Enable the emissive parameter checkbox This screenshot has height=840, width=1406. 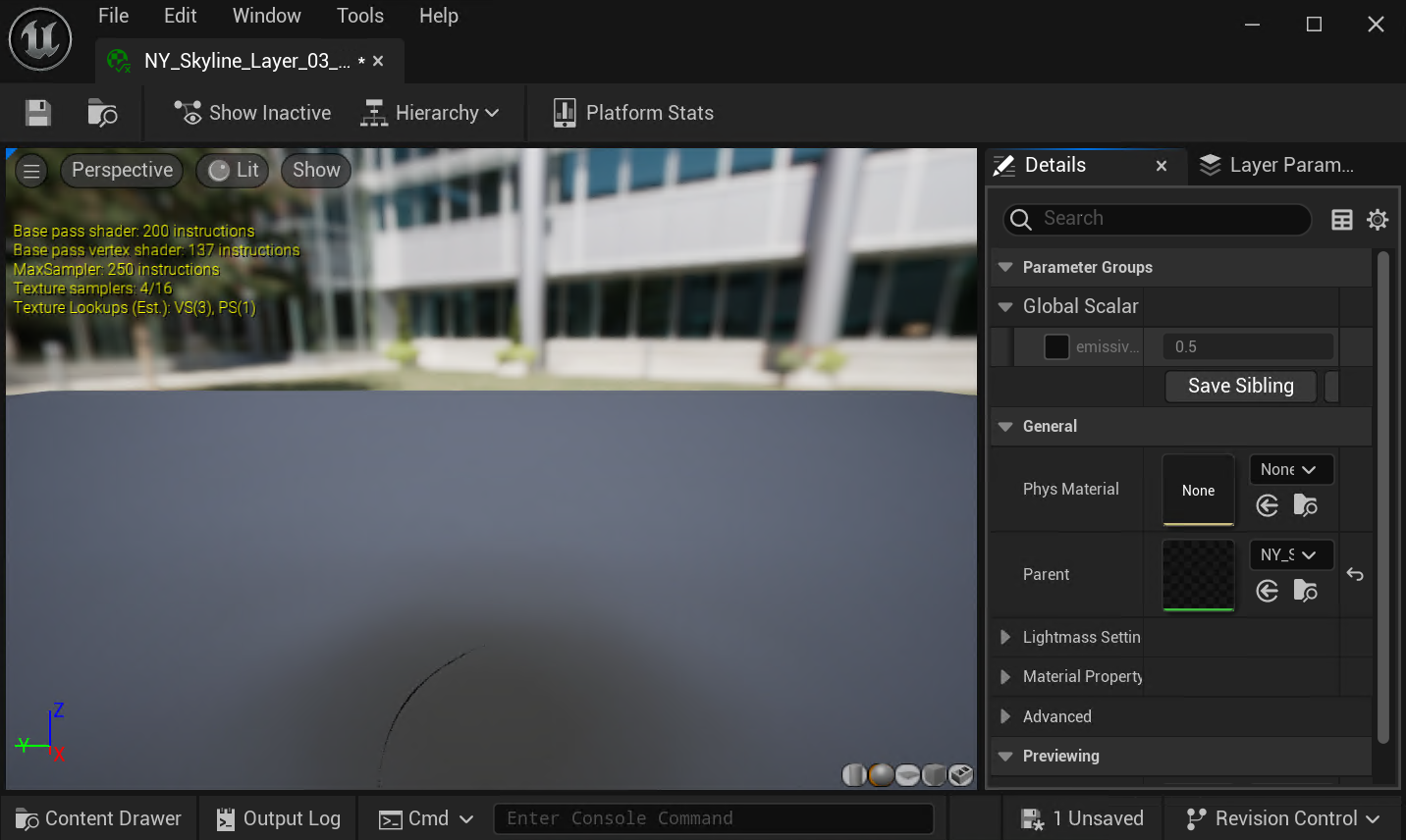(x=1056, y=346)
